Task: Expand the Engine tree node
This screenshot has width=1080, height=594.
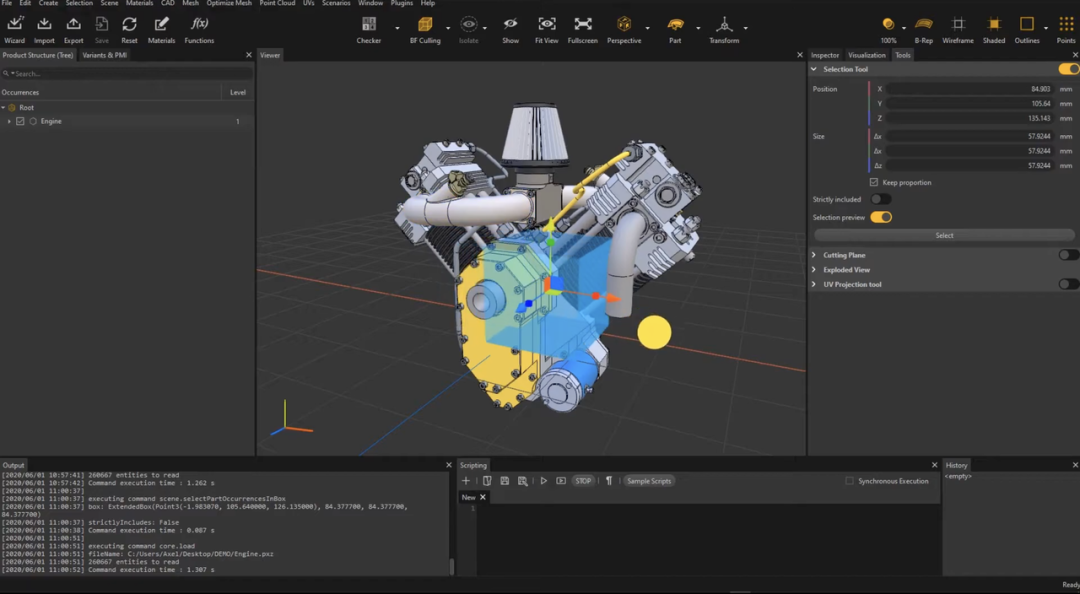Action: click(x=9, y=122)
